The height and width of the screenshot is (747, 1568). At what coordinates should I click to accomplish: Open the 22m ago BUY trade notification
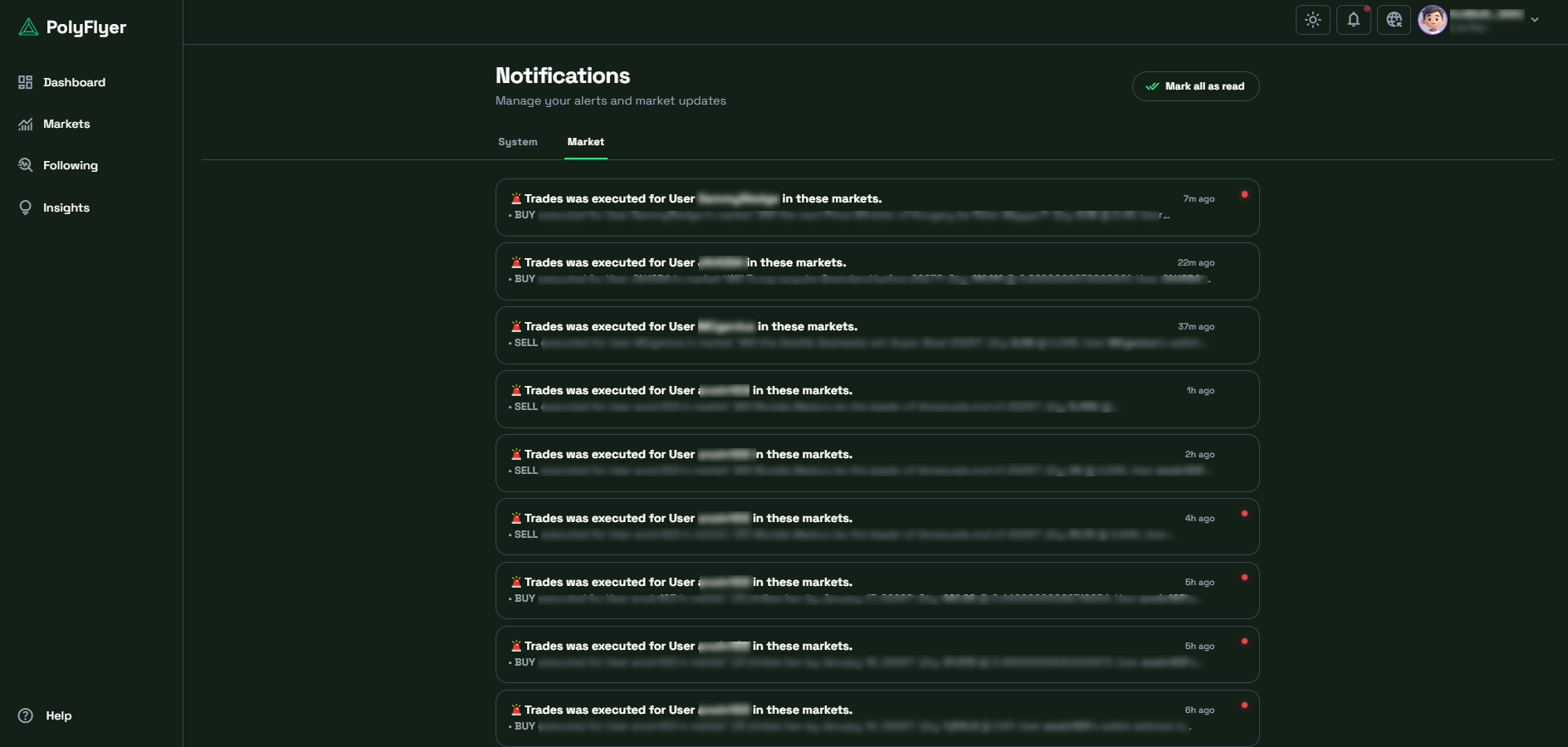click(878, 271)
